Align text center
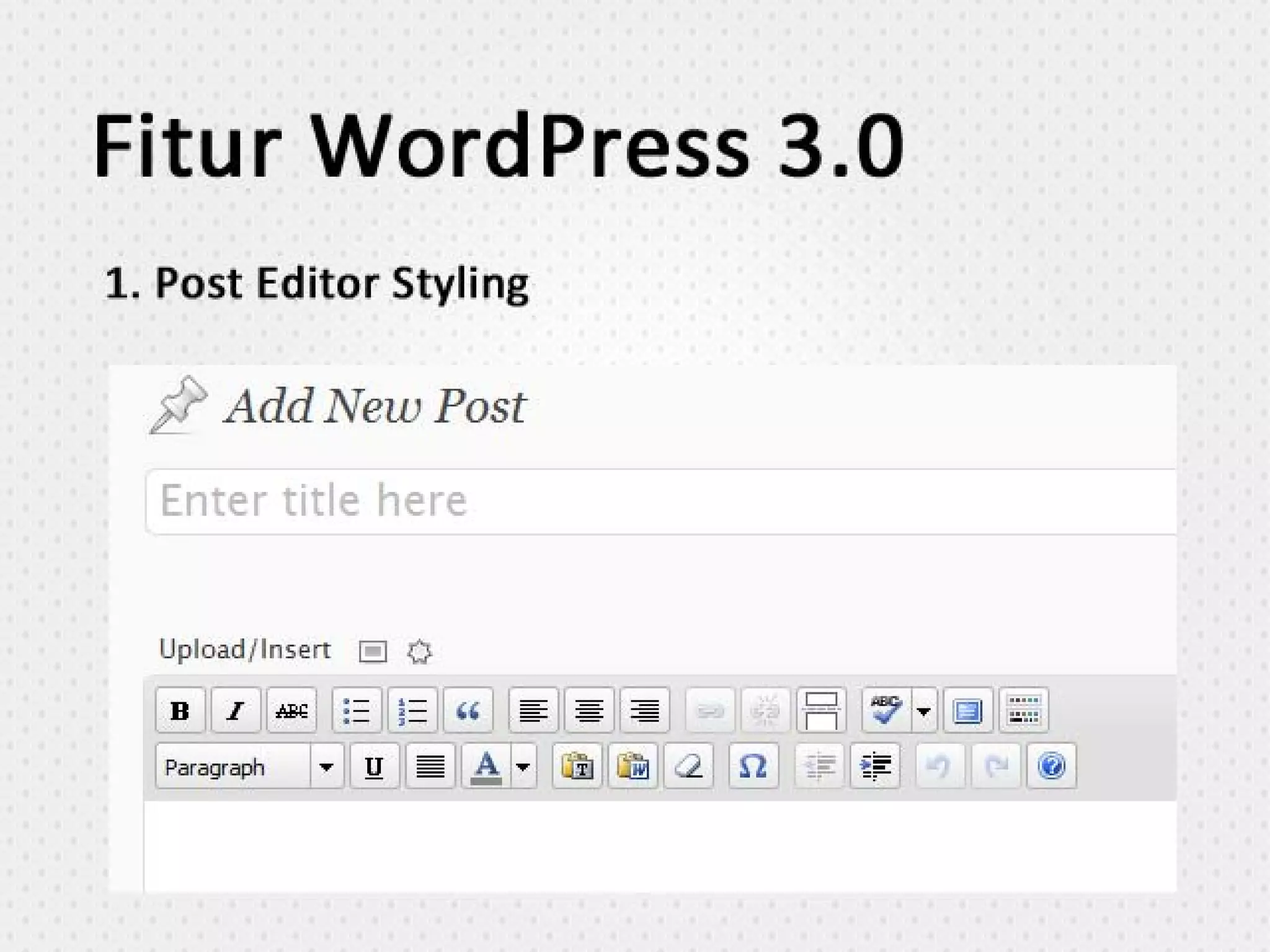1270x952 pixels. click(589, 710)
